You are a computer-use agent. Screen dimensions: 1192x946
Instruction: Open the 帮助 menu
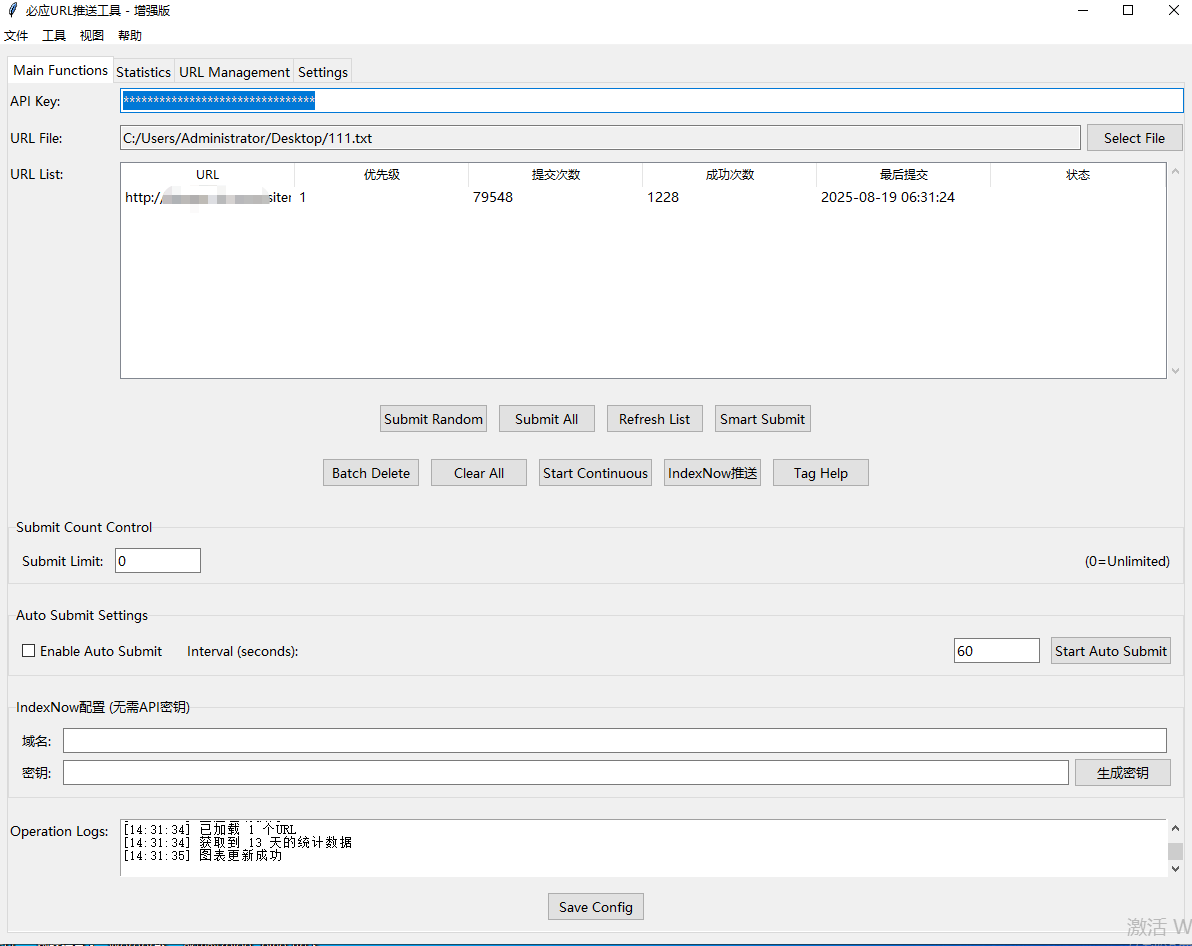[130, 36]
